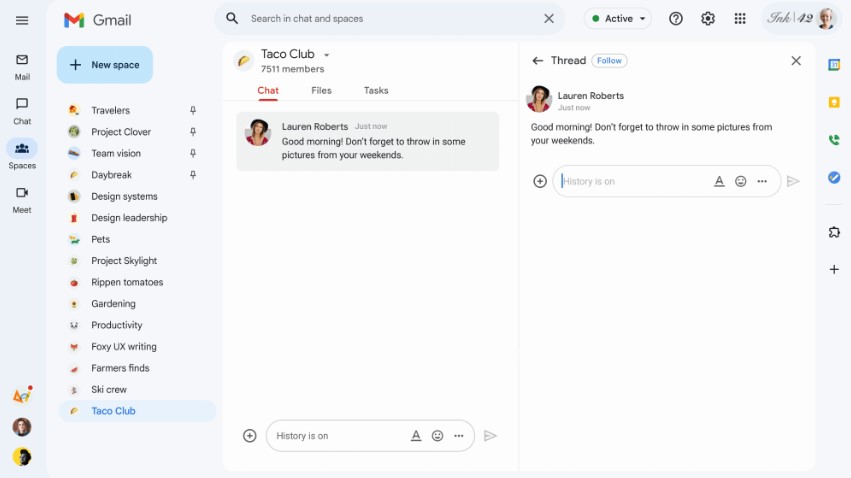Select Spaces in the left rail
The height and width of the screenshot is (478, 851).
(22, 155)
